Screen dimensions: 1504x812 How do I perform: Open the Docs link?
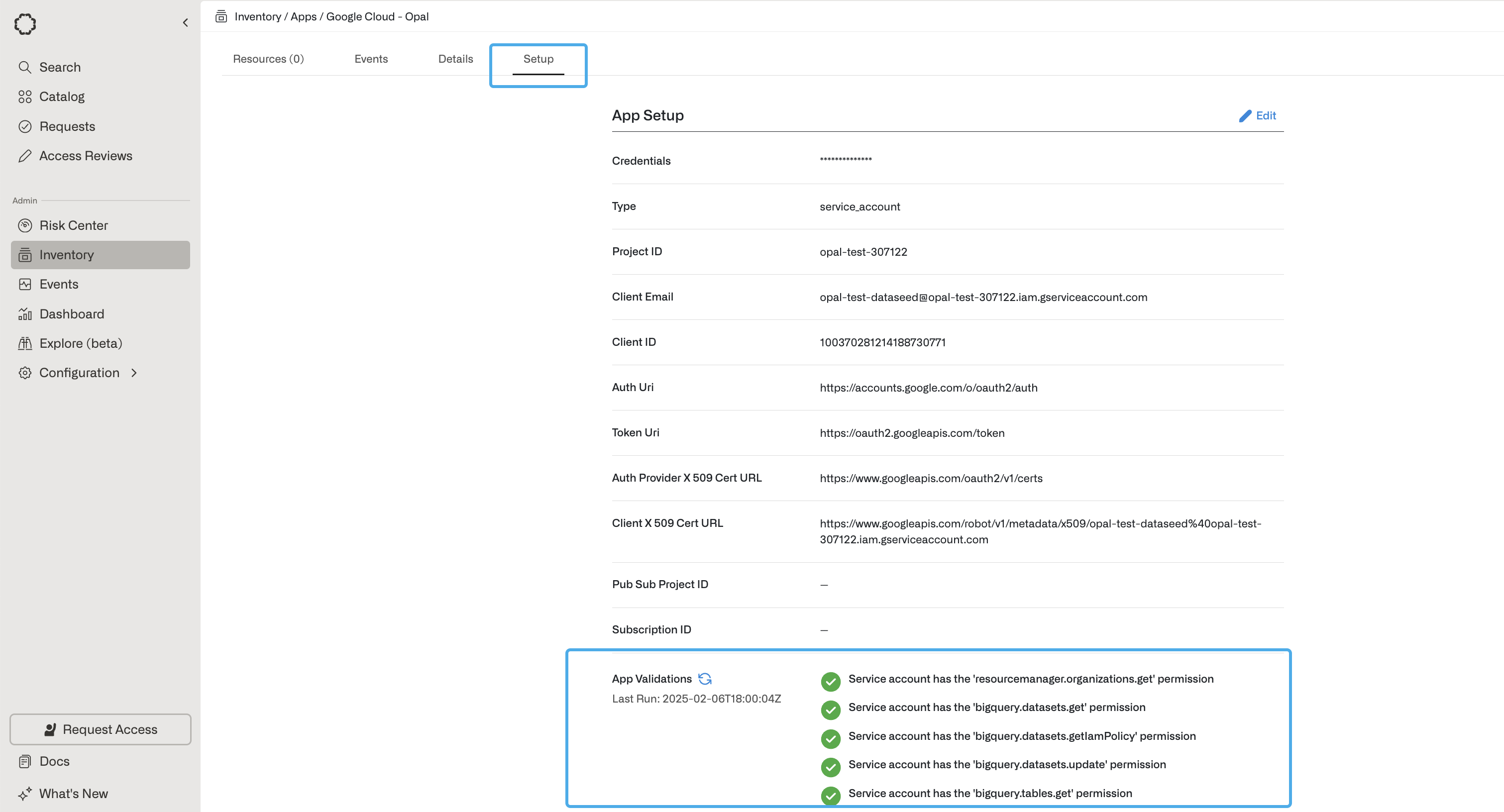pyautogui.click(x=54, y=761)
